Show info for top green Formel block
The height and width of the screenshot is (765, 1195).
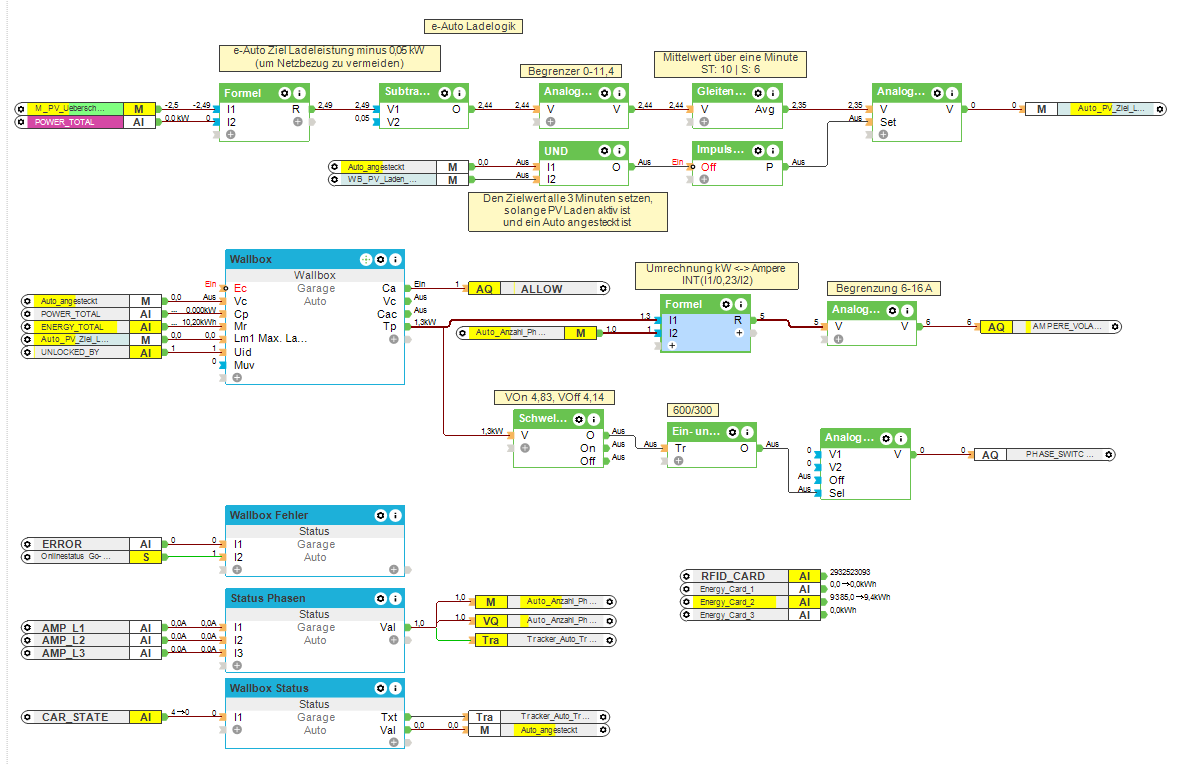[x=300, y=93]
